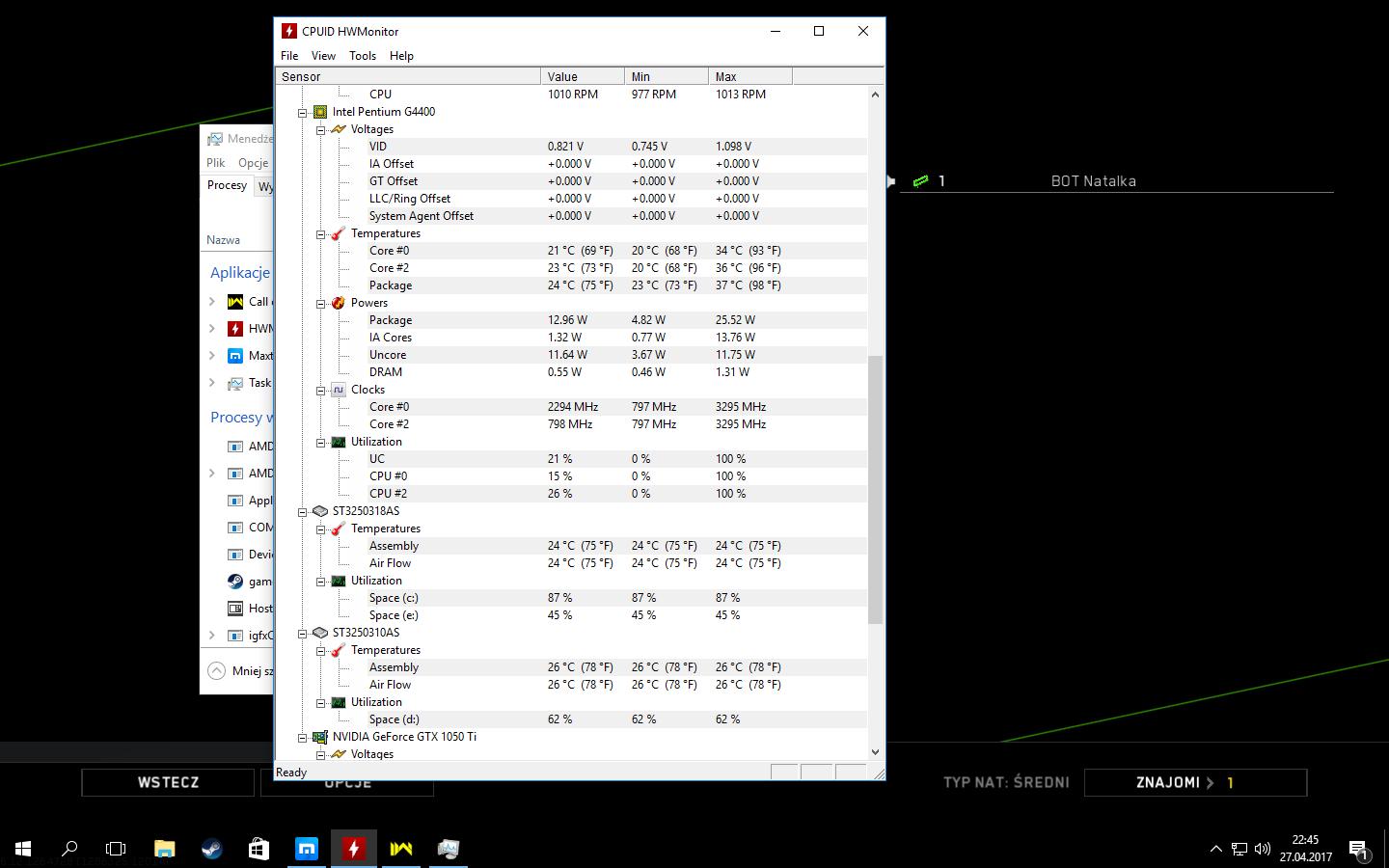This screenshot has height=868, width=1389.
Task: Collapse the NVIDIA GeForce GTX 1050 Ti node
Action: [303, 738]
